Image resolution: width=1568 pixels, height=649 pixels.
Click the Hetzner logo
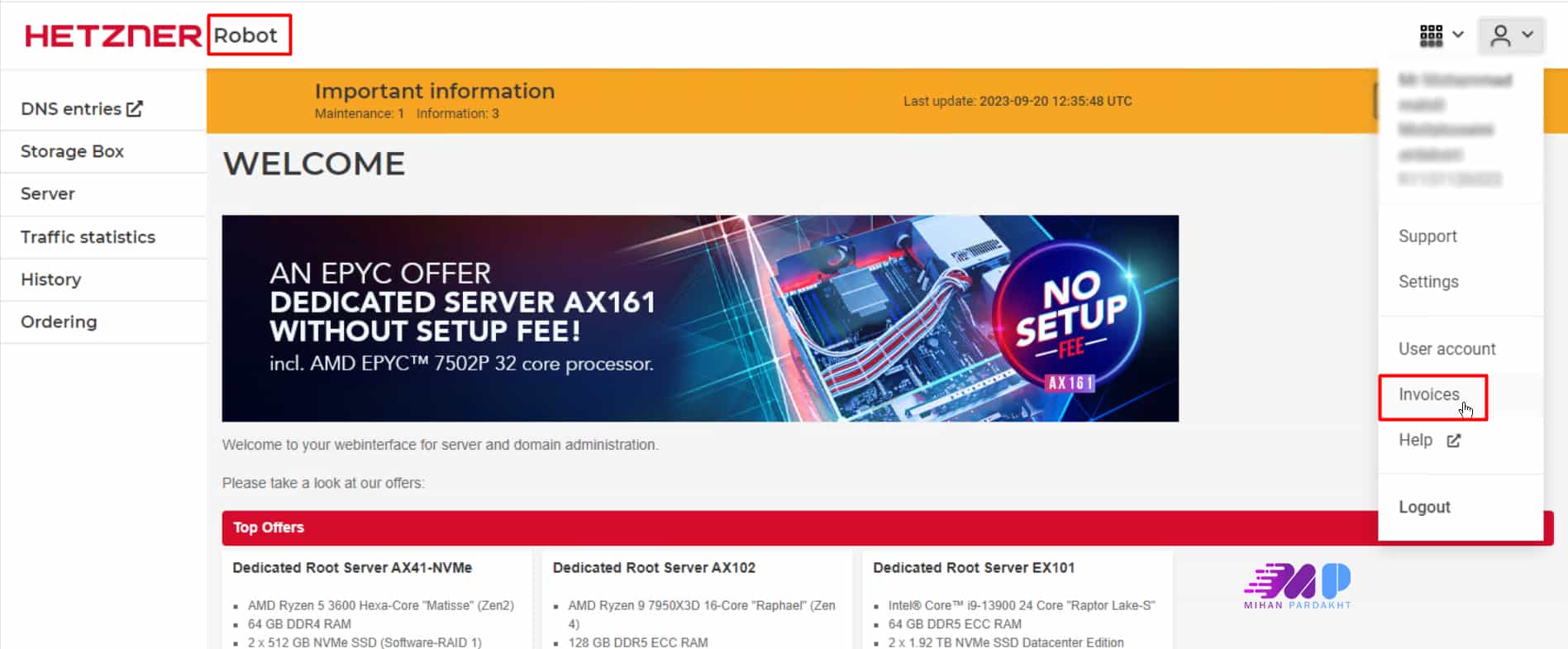[112, 36]
